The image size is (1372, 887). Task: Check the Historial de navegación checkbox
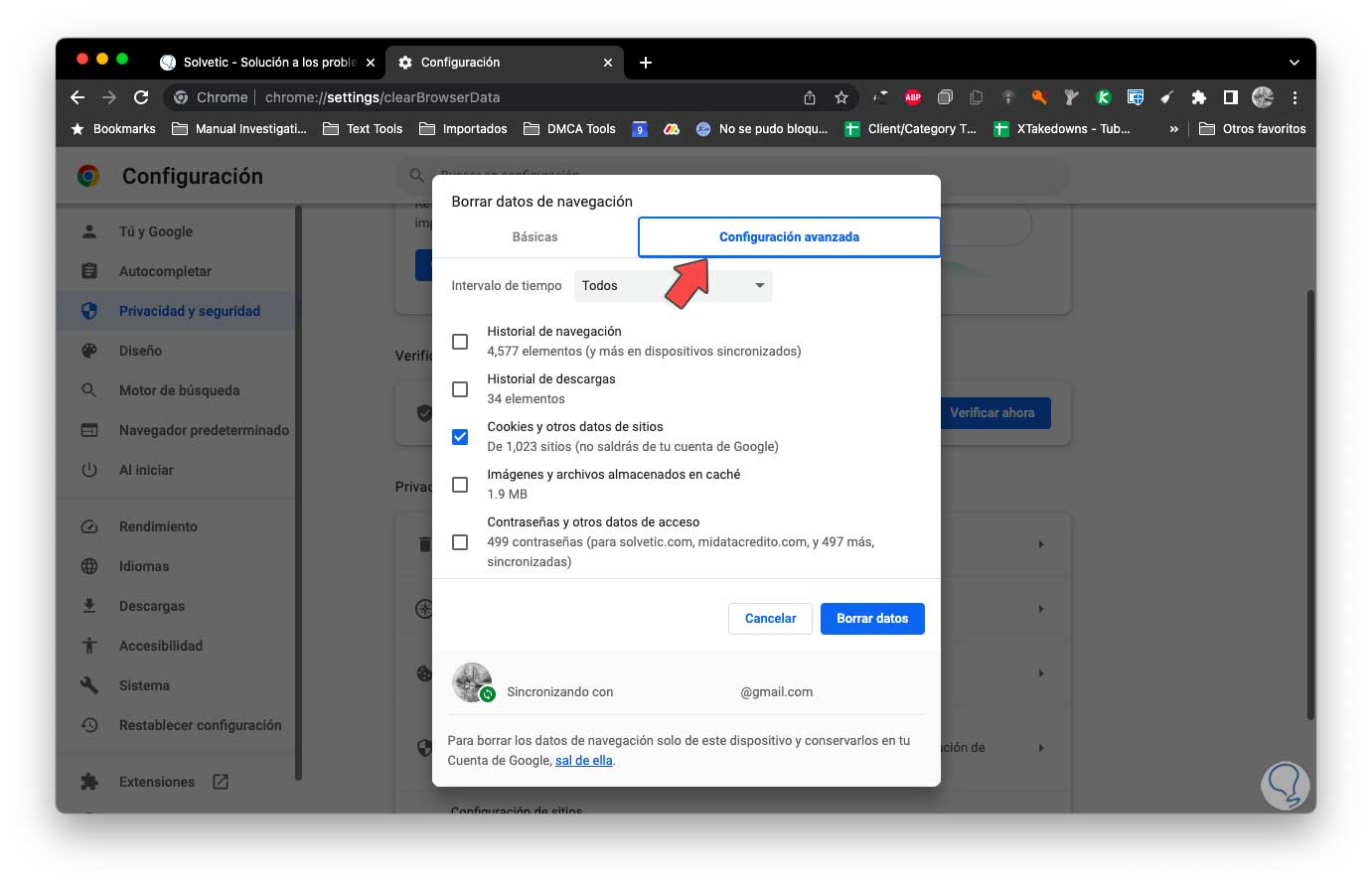460,342
